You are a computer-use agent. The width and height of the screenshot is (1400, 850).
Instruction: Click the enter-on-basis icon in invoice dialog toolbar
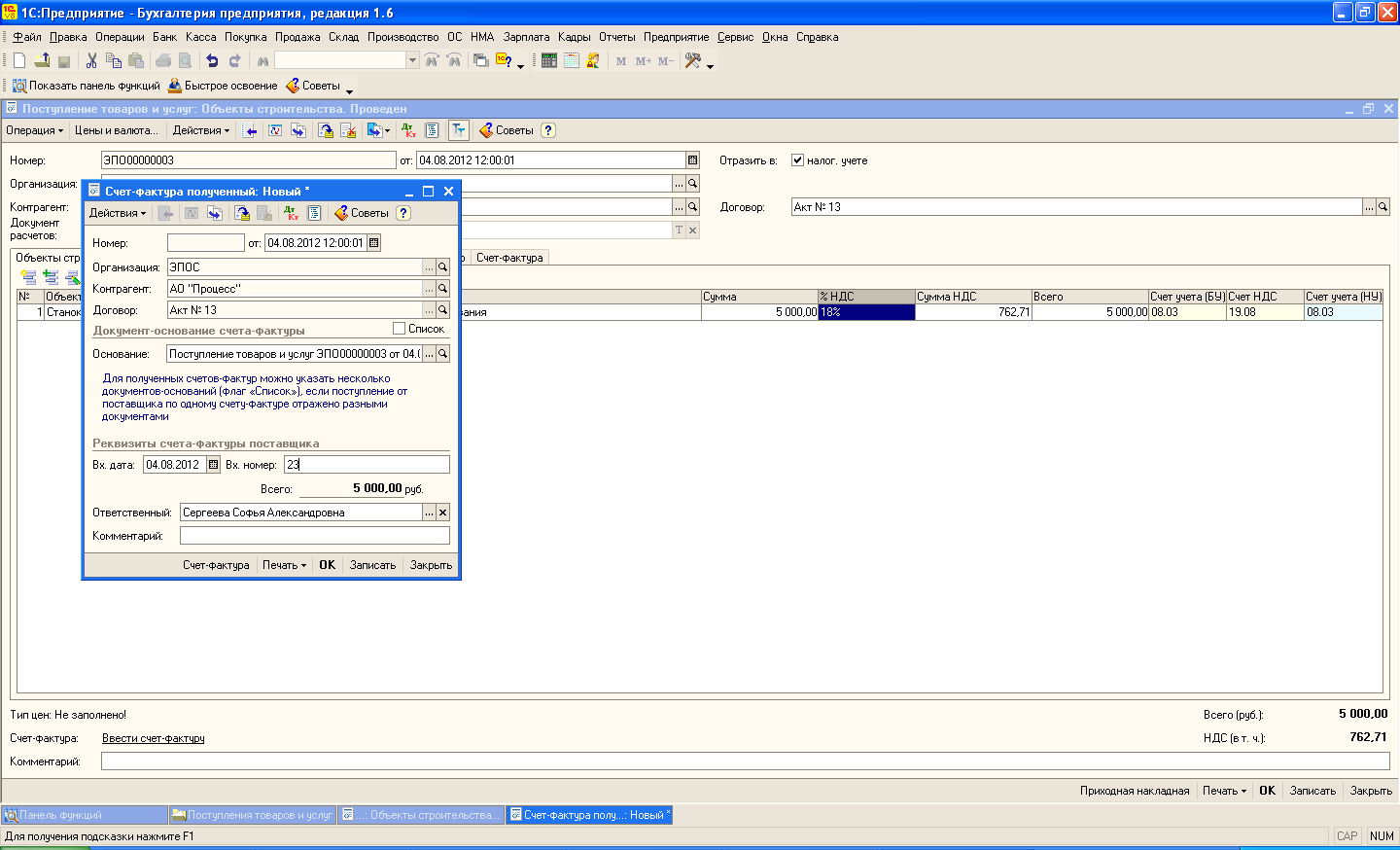pyautogui.click(x=241, y=213)
